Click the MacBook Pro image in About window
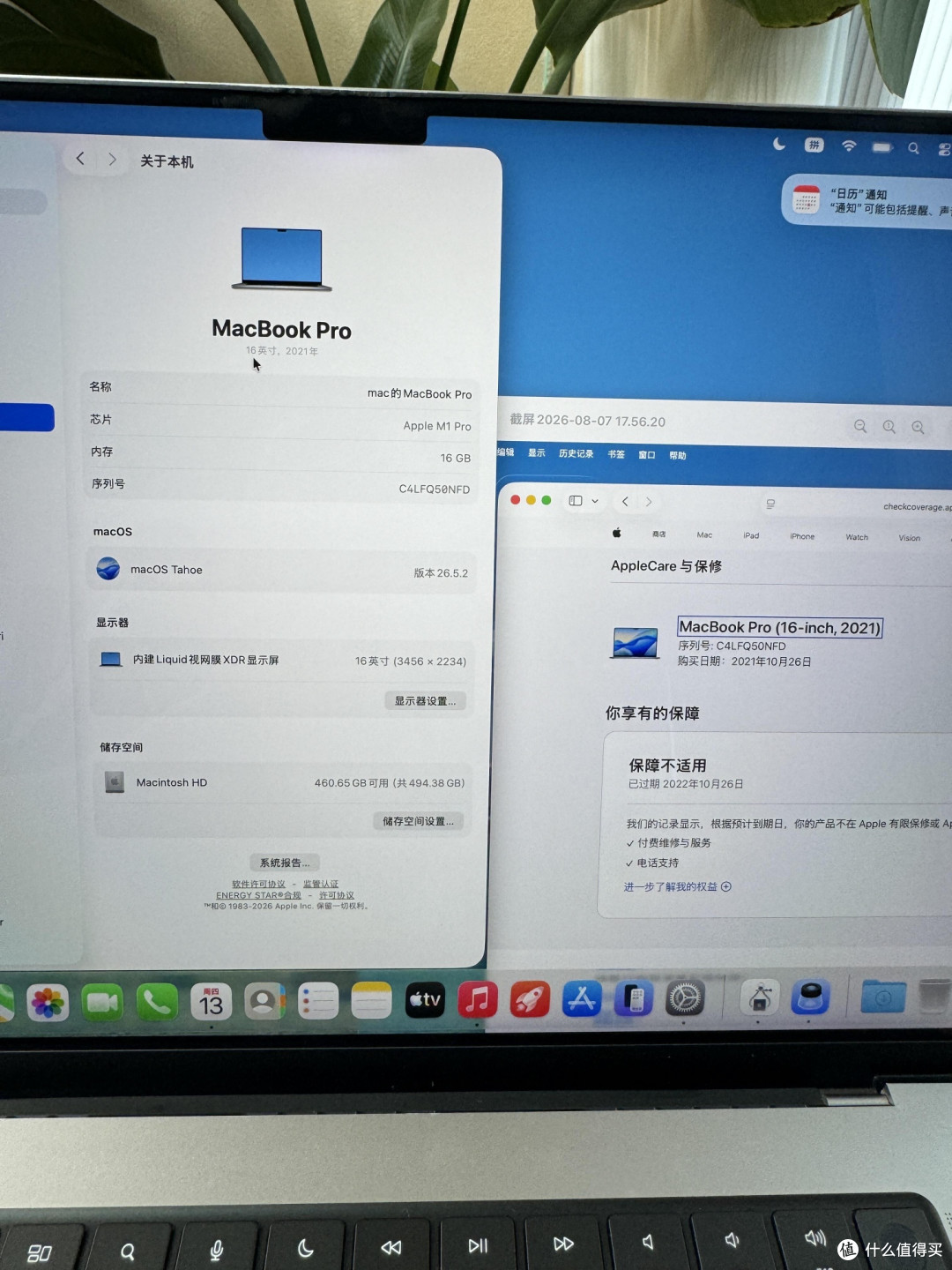 (282, 258)
